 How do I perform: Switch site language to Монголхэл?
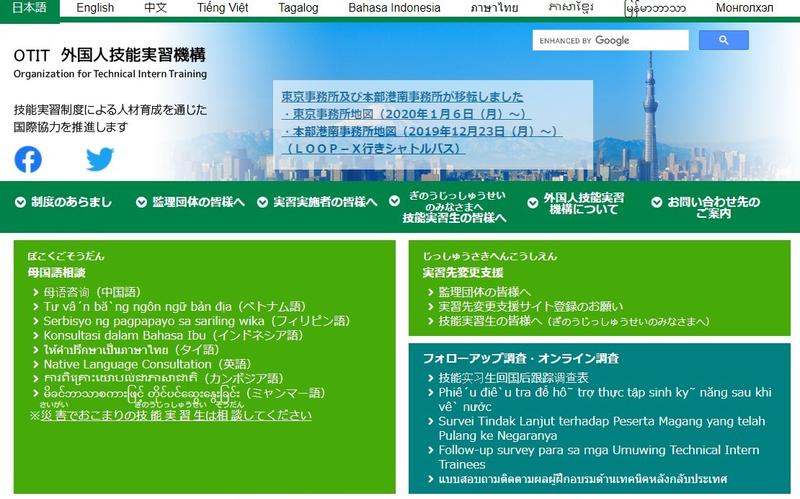744,8
